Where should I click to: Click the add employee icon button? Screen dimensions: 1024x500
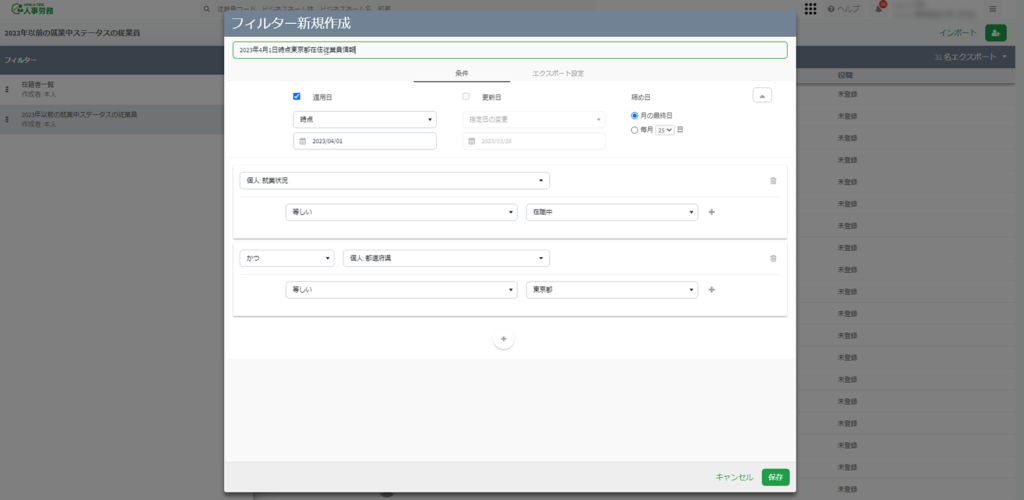click(995, 33)
